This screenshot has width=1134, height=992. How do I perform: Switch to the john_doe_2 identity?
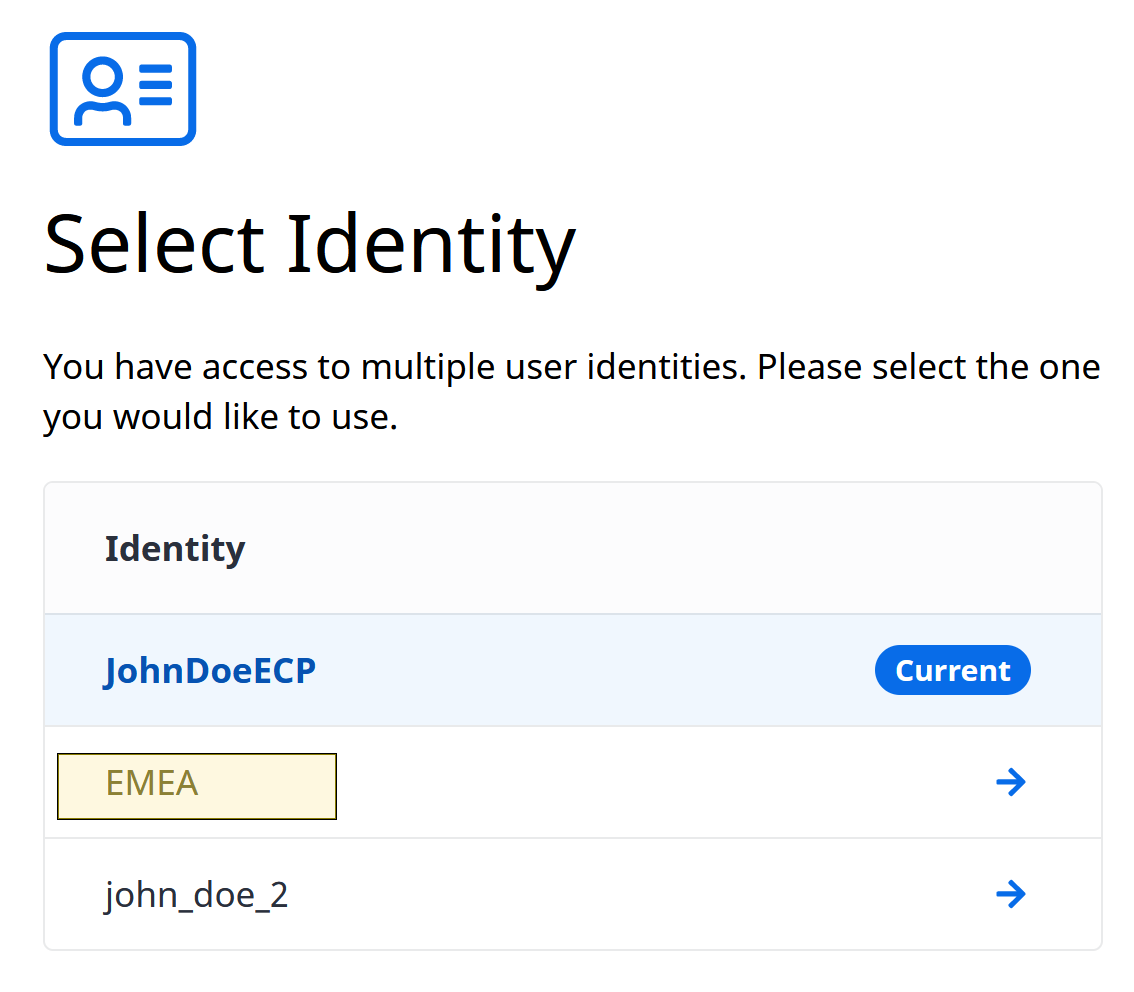pos(197,895)
